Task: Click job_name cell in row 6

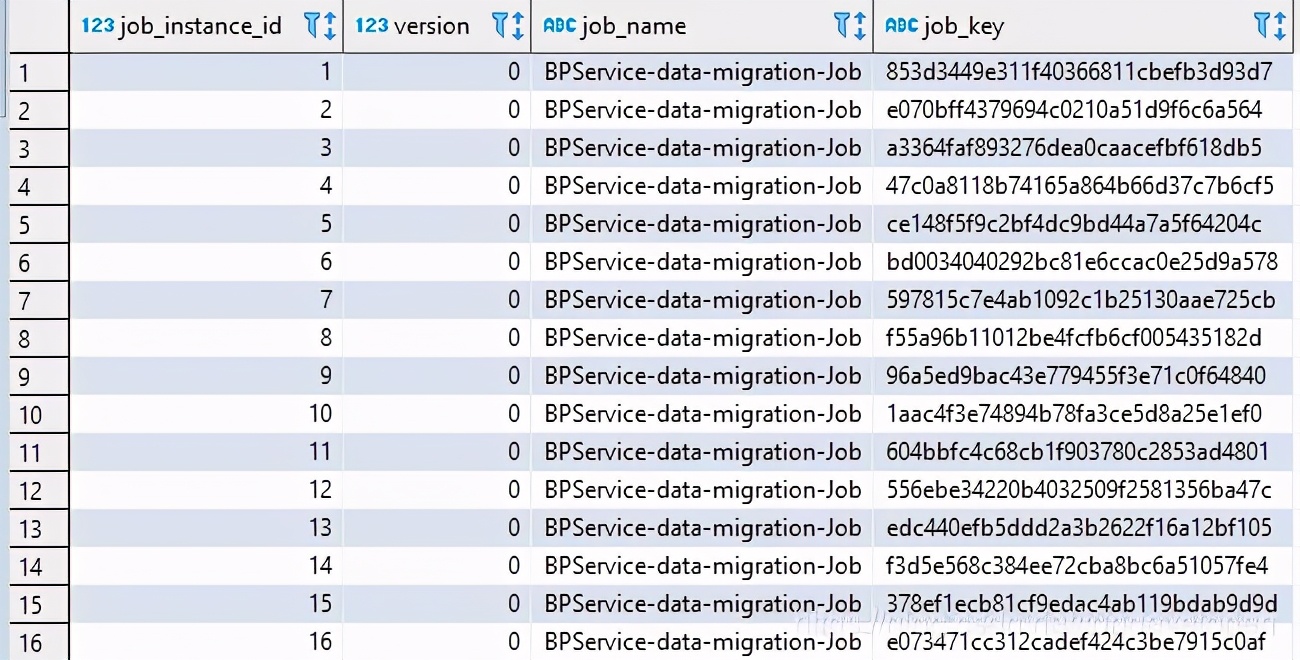Action: coord(702,262)
